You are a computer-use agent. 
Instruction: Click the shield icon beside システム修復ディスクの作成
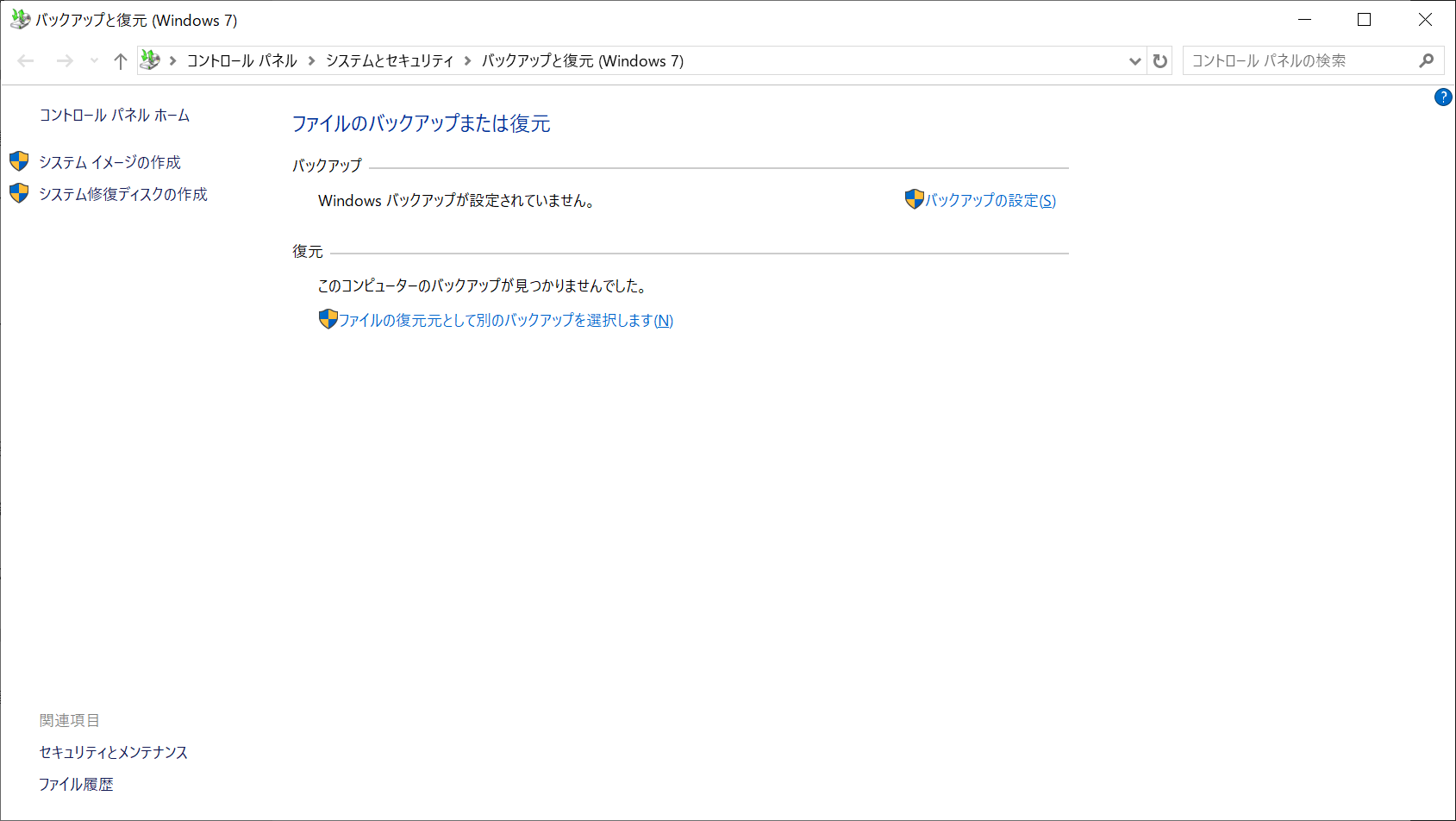click(19, 193)
